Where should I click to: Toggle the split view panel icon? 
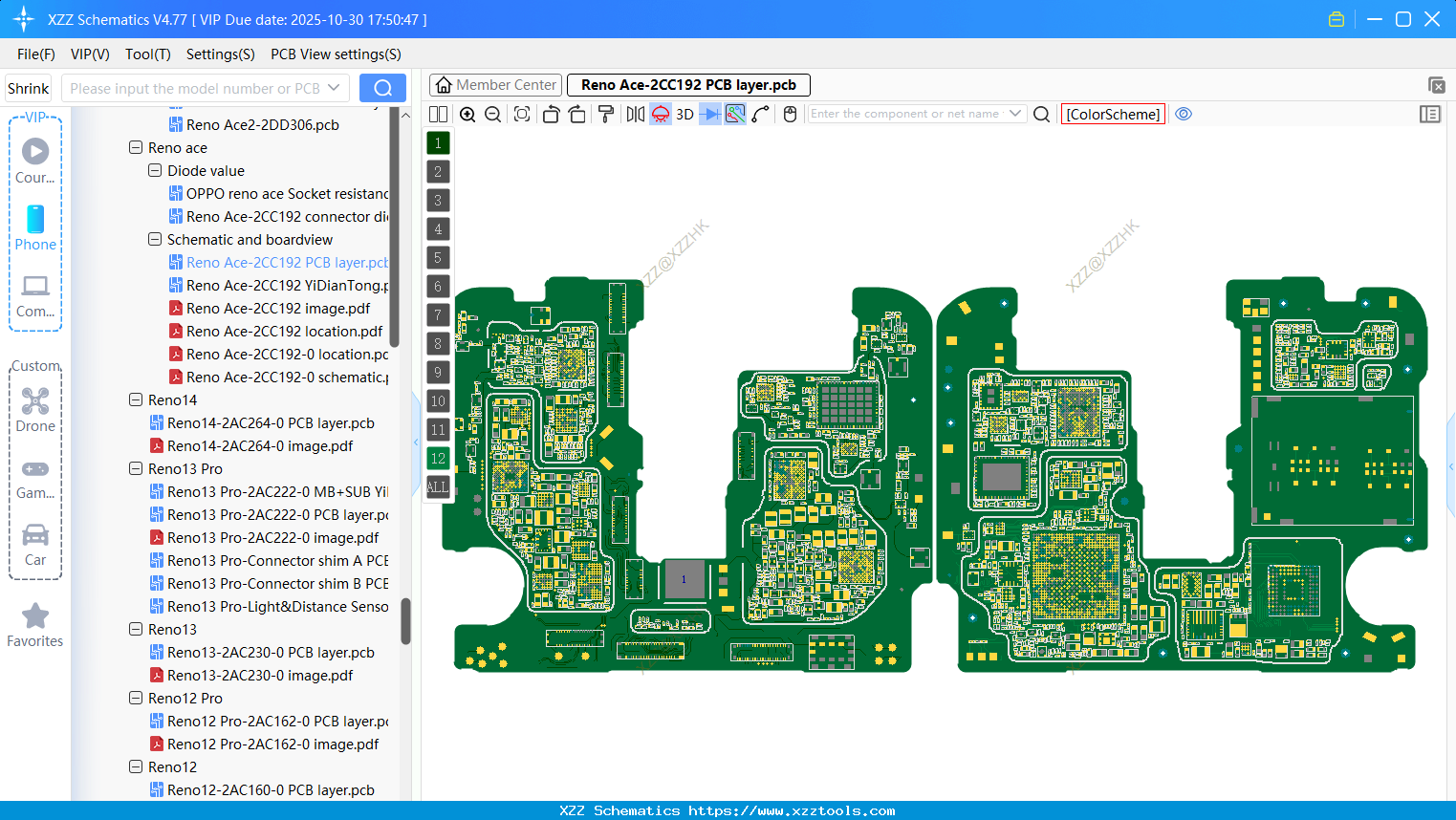pos(438,115)
